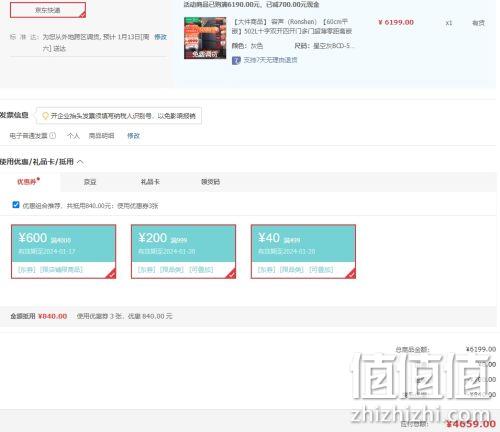Click the info icon beside 电子普通发票
This screenshot has height=432, width=500.
(53, 136)
